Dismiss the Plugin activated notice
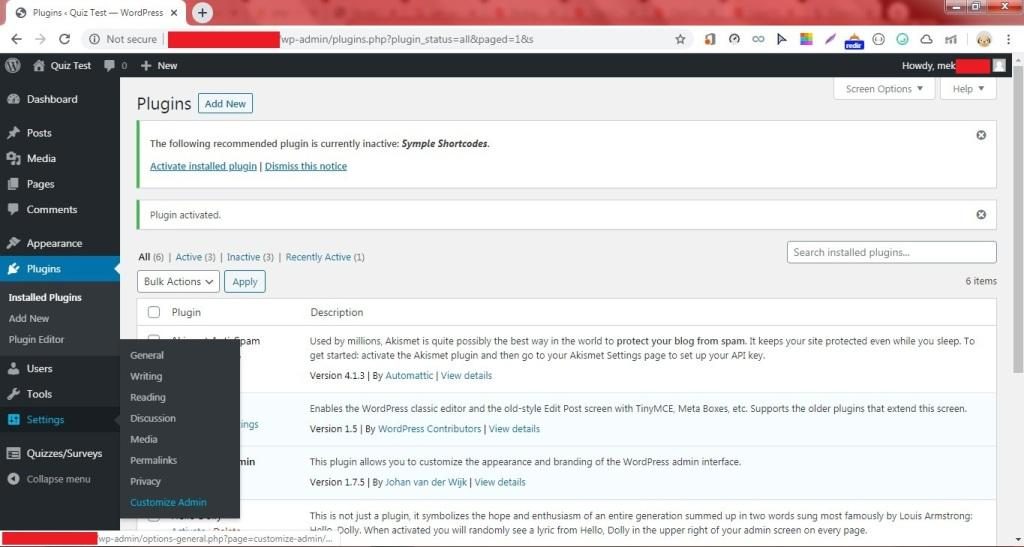The height and width of the screenshot is (547, 1024). [980, 214]
